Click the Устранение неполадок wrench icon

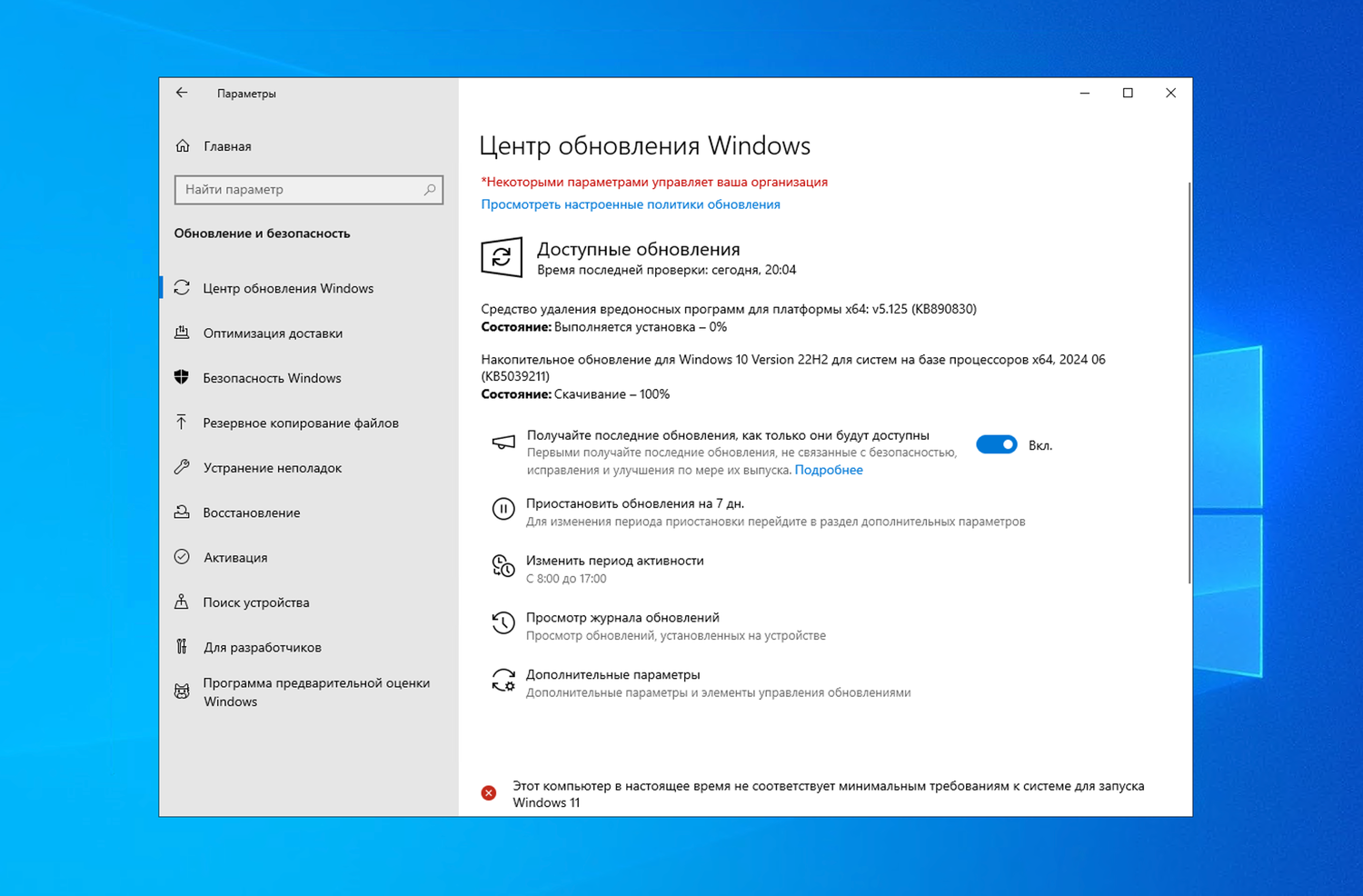(x=182, y=467)
